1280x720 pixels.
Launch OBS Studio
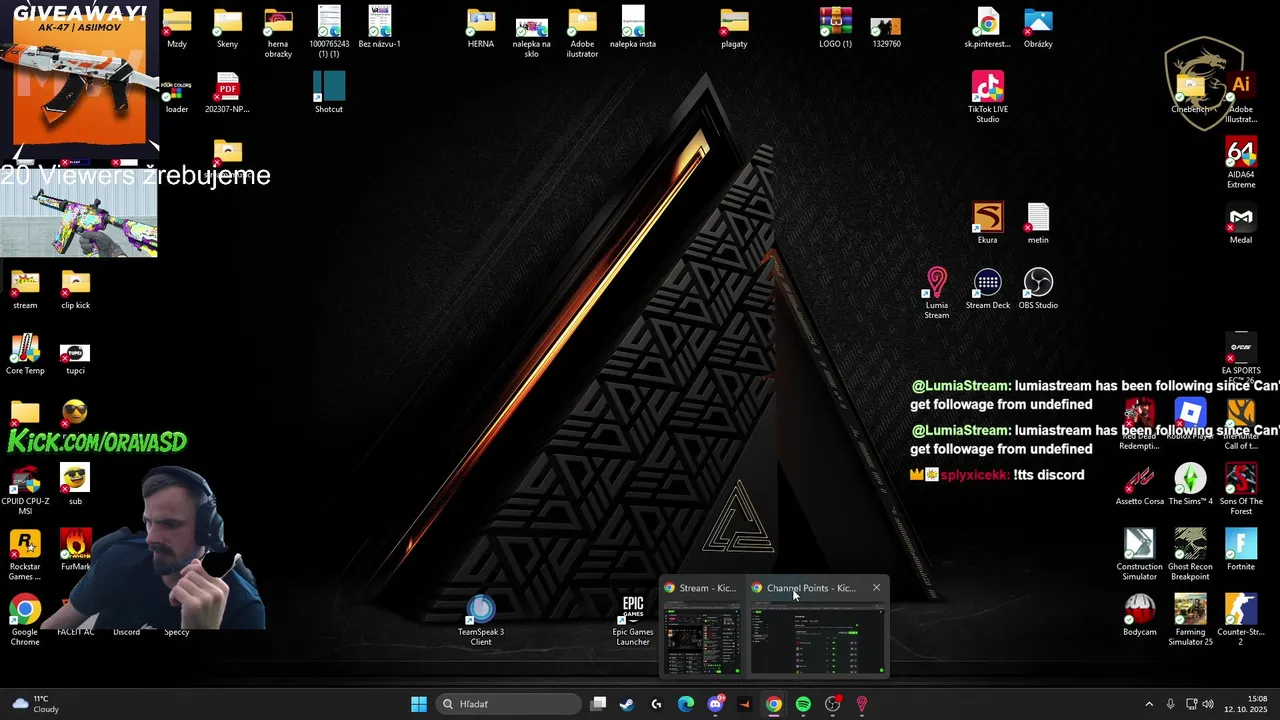click(x=1038, y=288)
